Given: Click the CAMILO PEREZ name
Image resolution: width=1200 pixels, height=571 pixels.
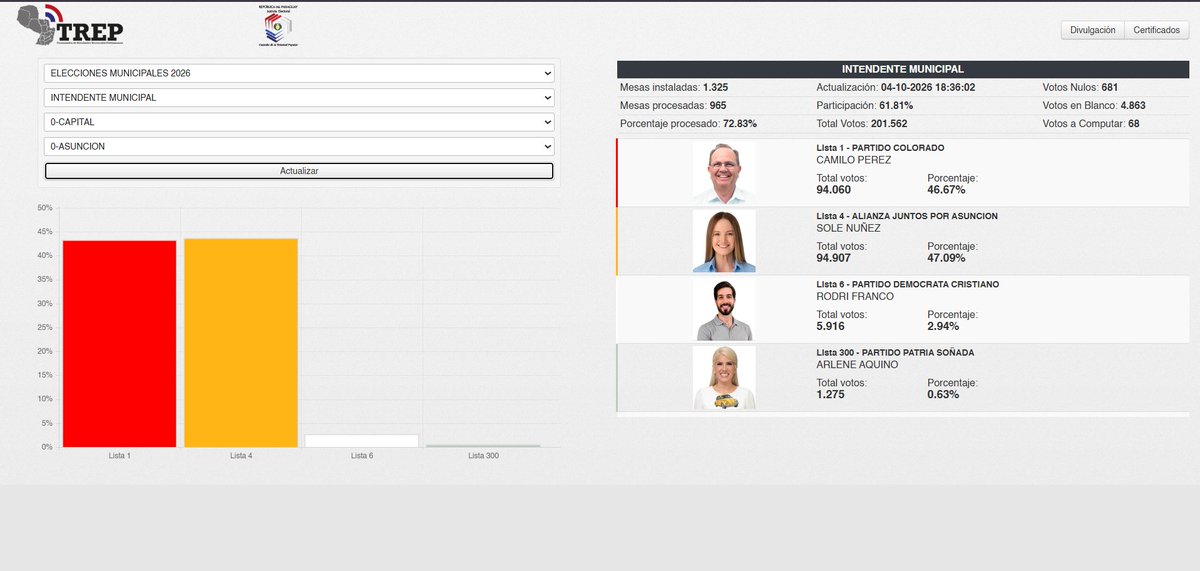Looking at the screenshot, I should [854, 160].
